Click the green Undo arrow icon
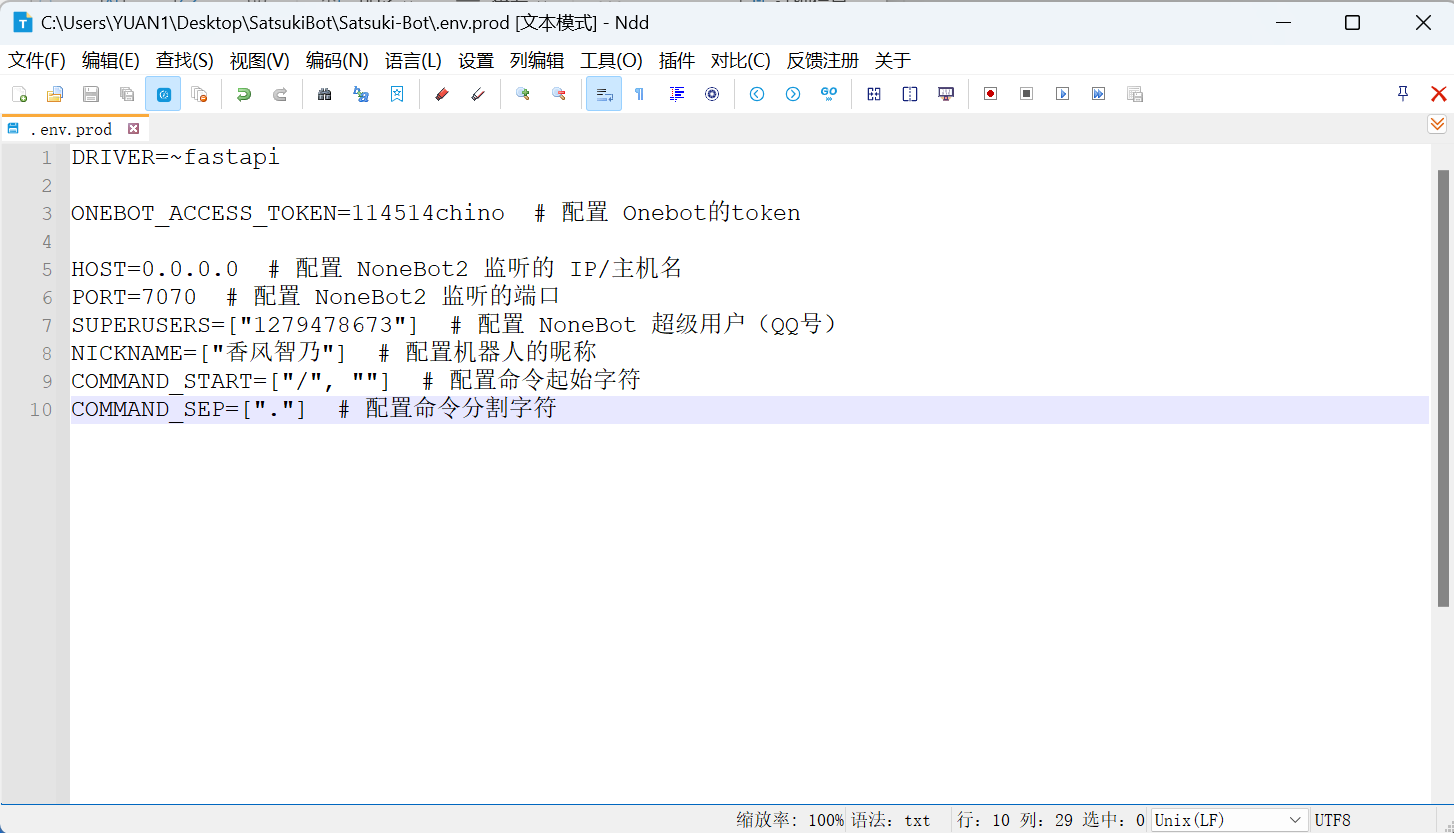This screenshot has width=1454, height=833. [244, 94]
